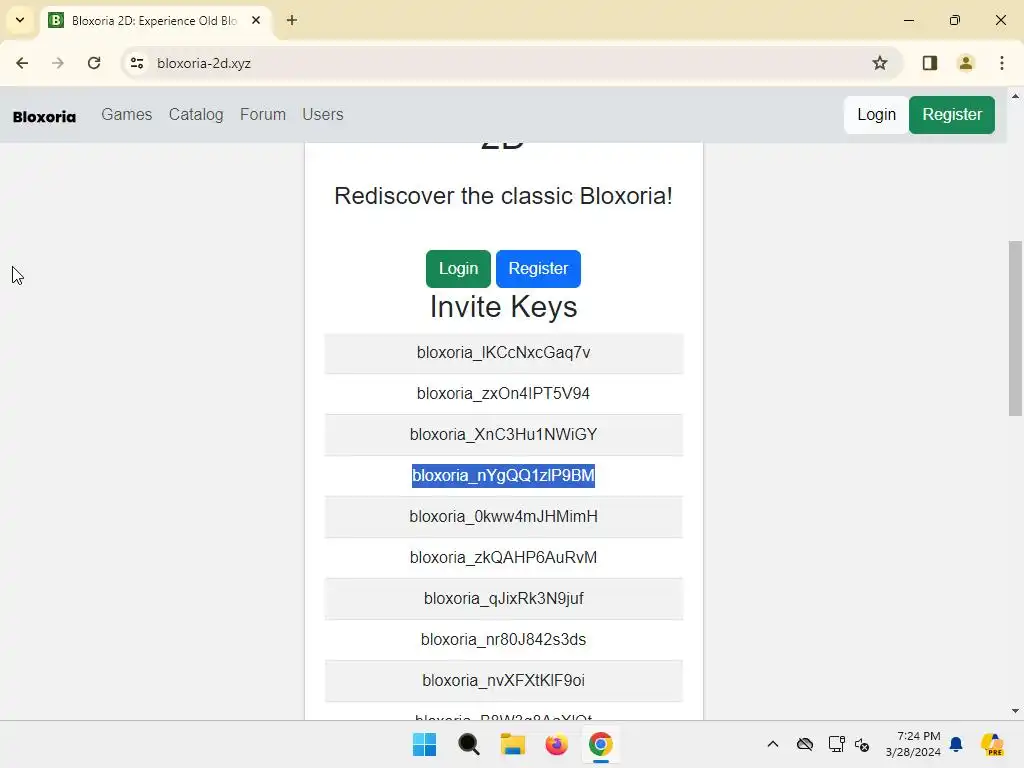Select key bloxoria_zkQAHP6AuRvM
This screenshot has width=1024, height=768.
pos(504,558)
